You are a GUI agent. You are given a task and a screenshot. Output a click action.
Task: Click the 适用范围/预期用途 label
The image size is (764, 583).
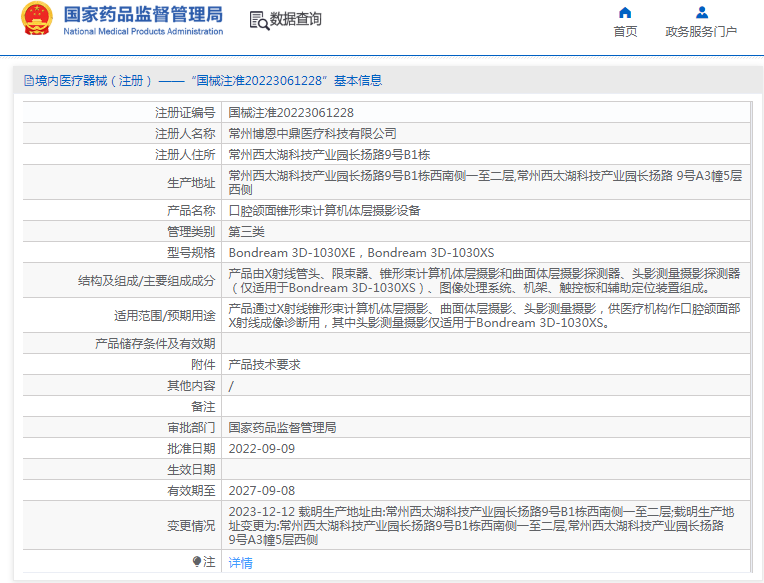[165, 316]
